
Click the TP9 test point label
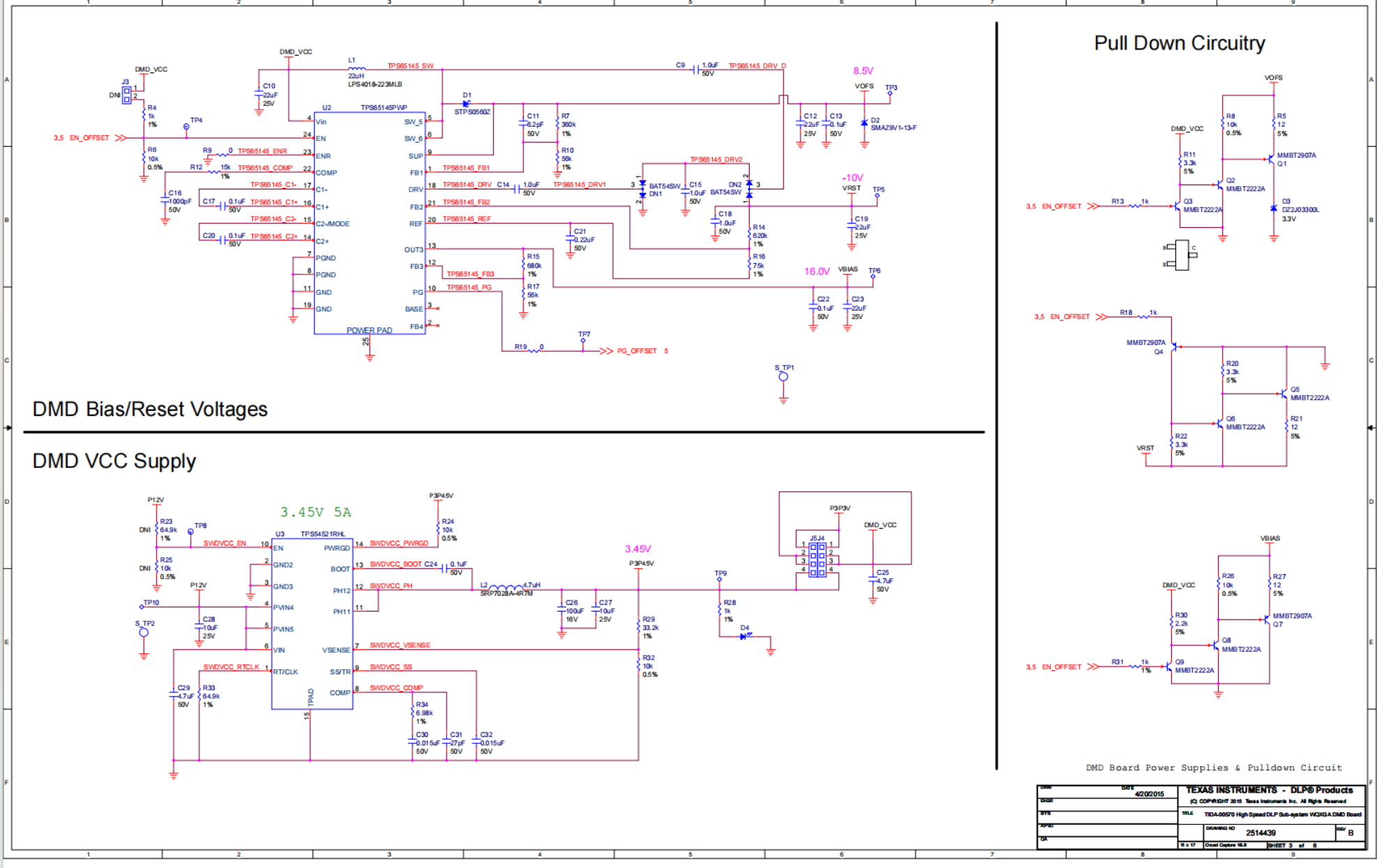(x=720, y=573)
